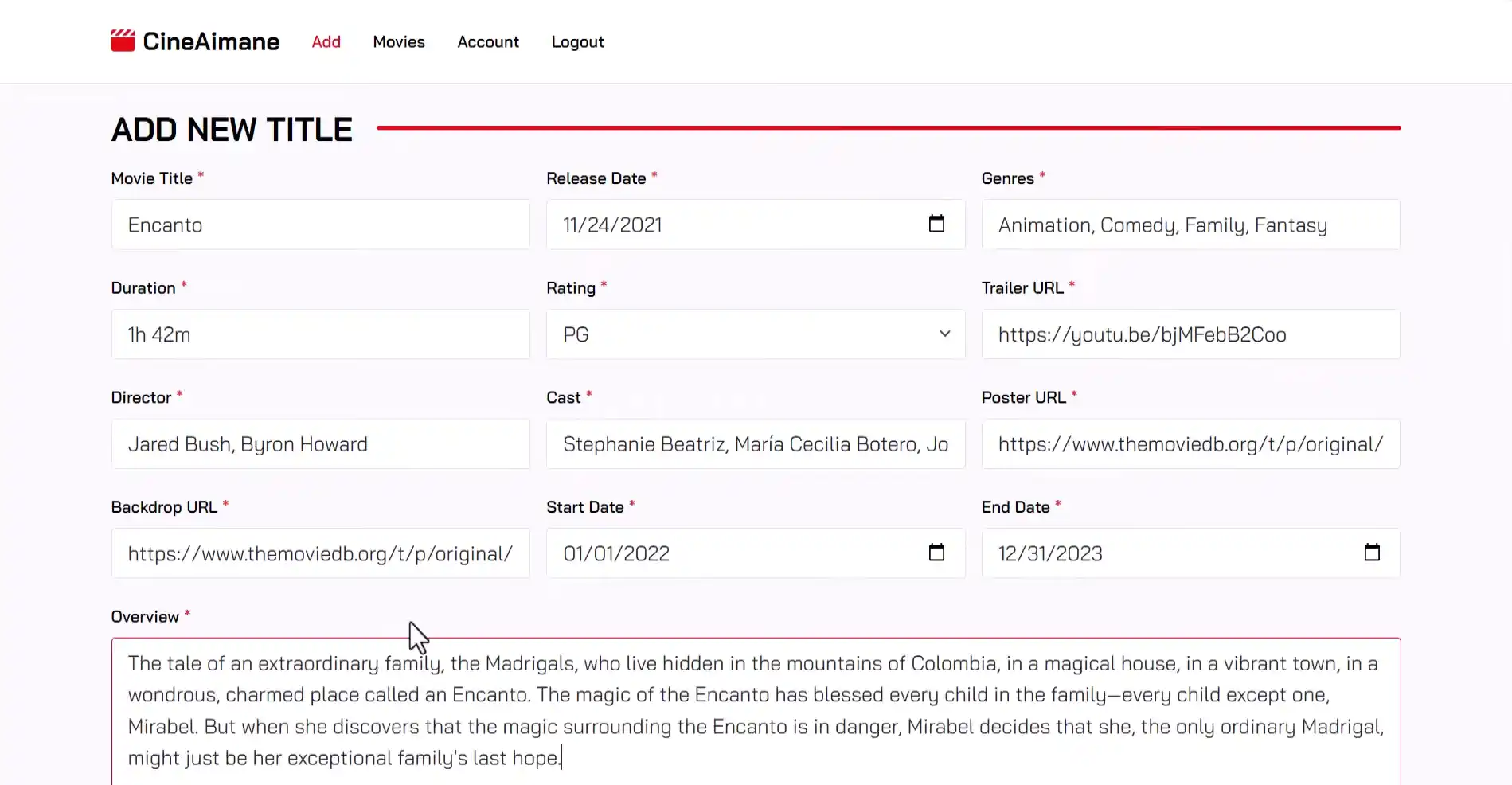Image resolution: width=1512 pixels, height=785 pixels.
Task: Click the Director field with Jared Bush
Action: point(321,444)
